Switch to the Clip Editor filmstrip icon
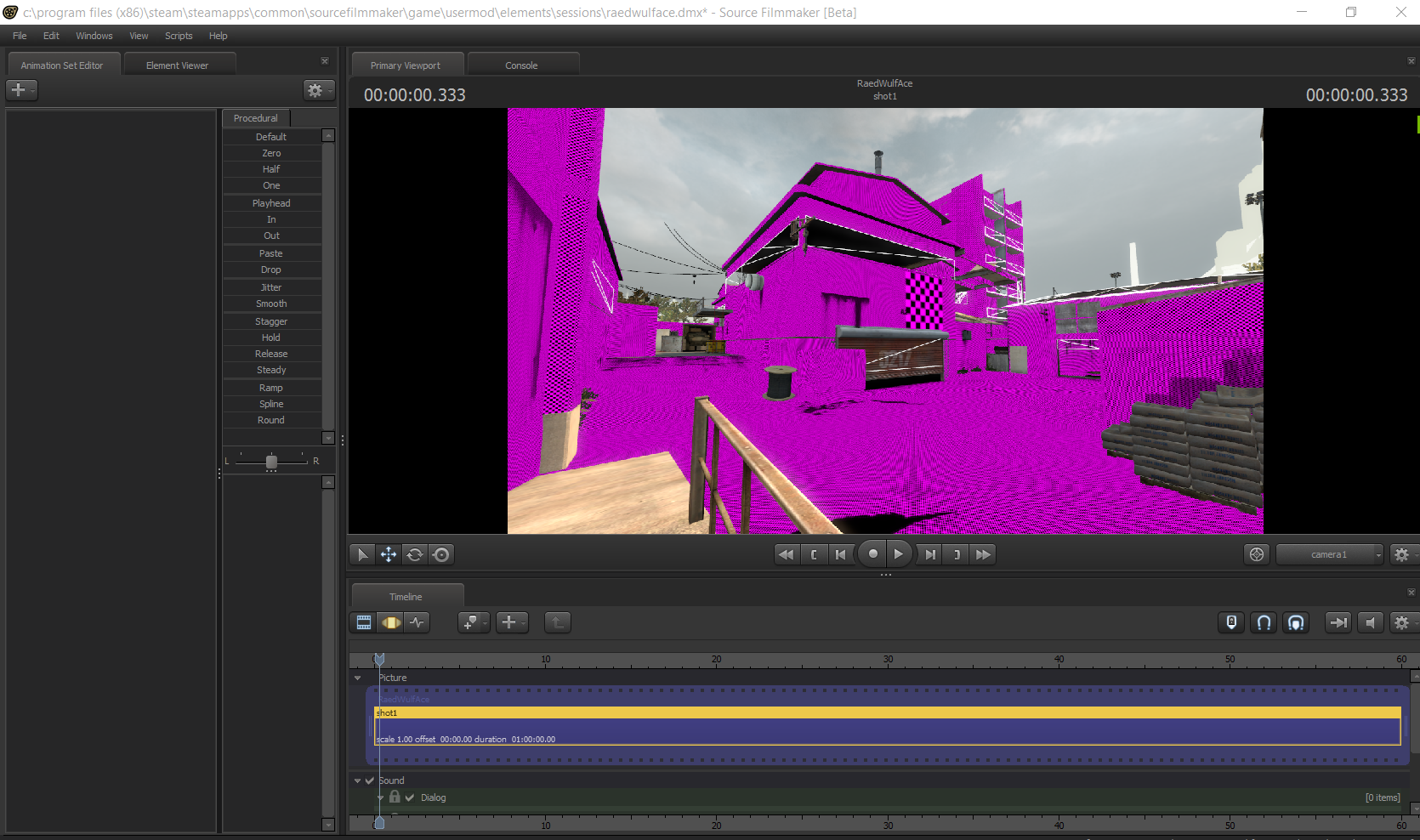The height and width of the screenshot is (840, 1420). [x=363, y=622]
